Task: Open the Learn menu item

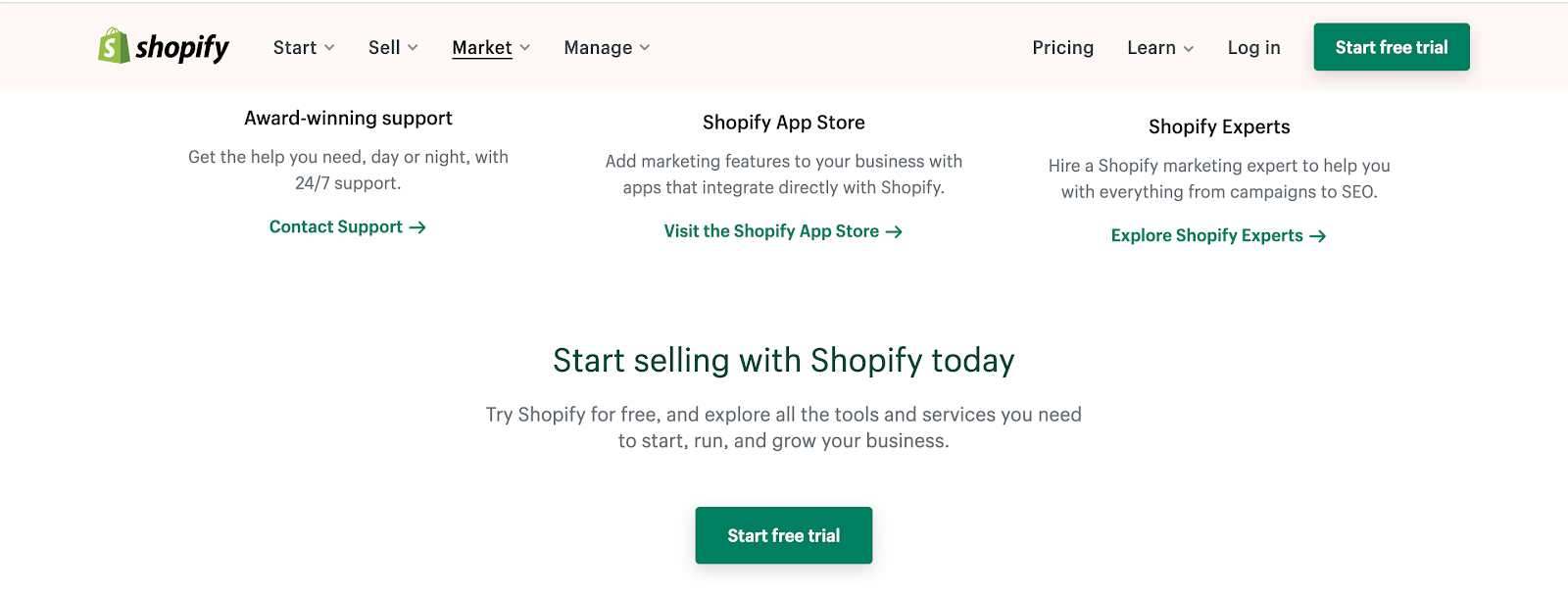Action: tap(1151, 48)
